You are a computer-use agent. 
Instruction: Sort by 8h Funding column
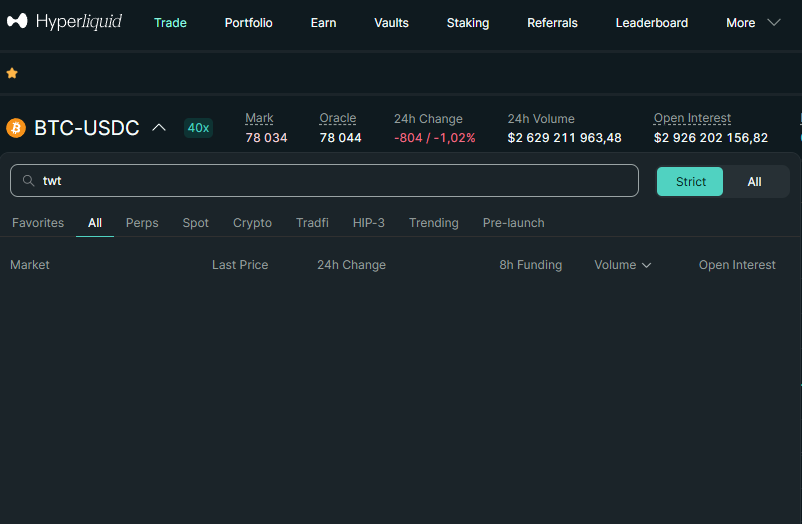pyautogui.click(x=530, y=265)
